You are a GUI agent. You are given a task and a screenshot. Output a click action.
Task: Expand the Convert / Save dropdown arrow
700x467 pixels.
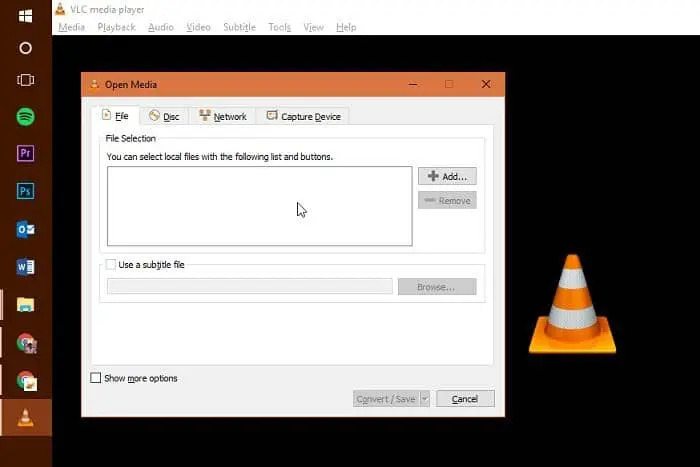pos(425,399)
